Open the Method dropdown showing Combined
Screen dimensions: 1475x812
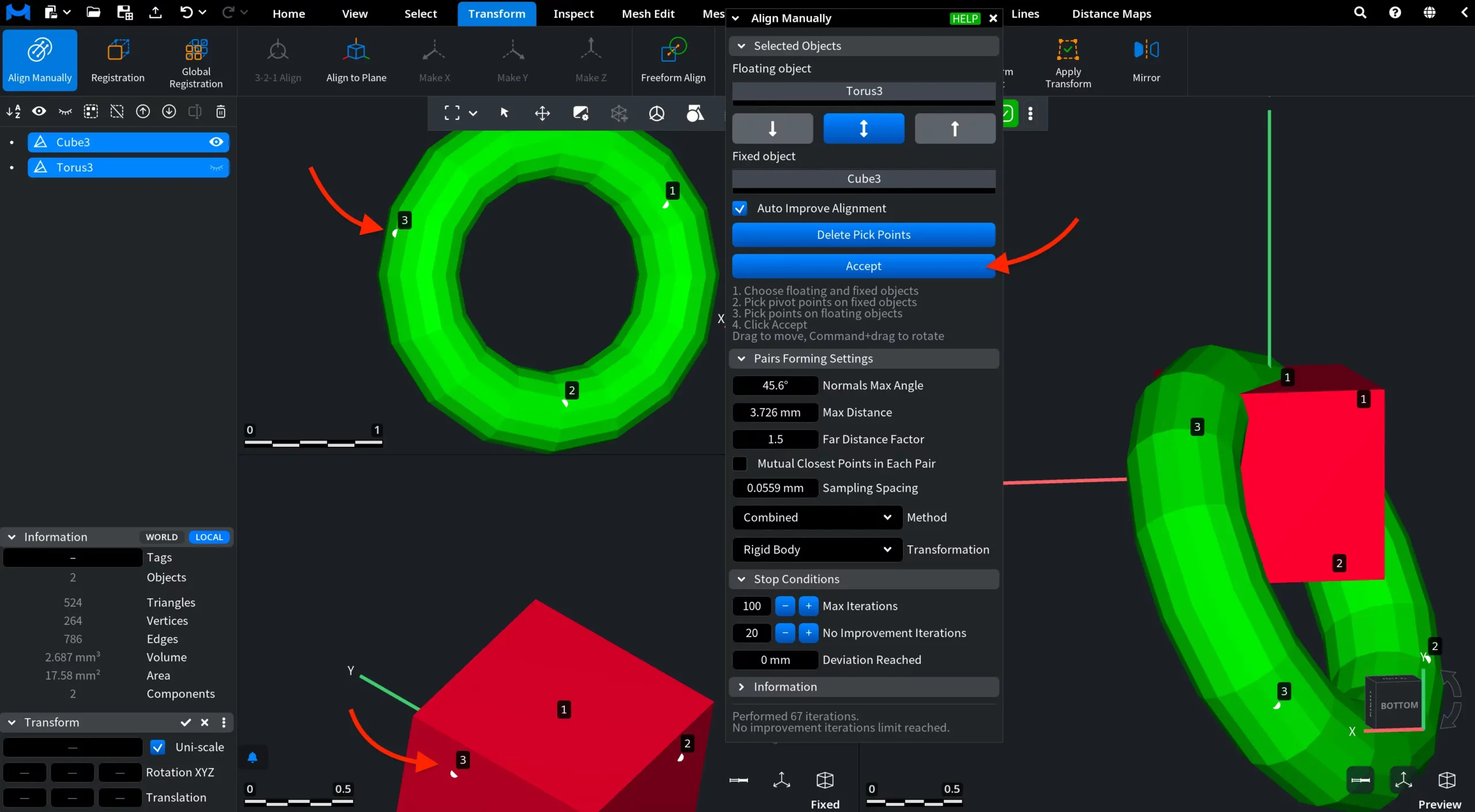click(817, 517)
